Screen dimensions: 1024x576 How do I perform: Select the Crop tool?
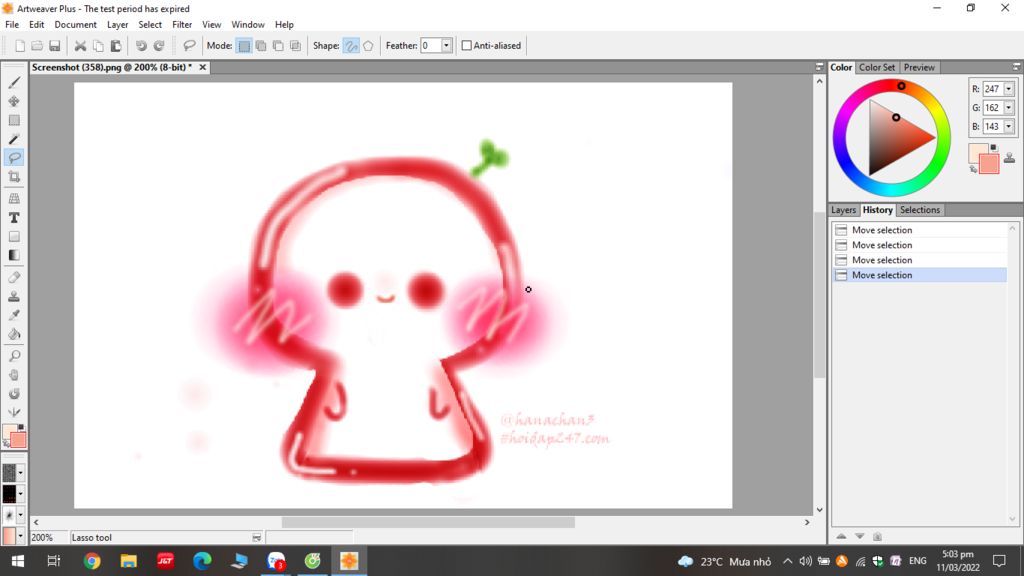pos(14,177)
